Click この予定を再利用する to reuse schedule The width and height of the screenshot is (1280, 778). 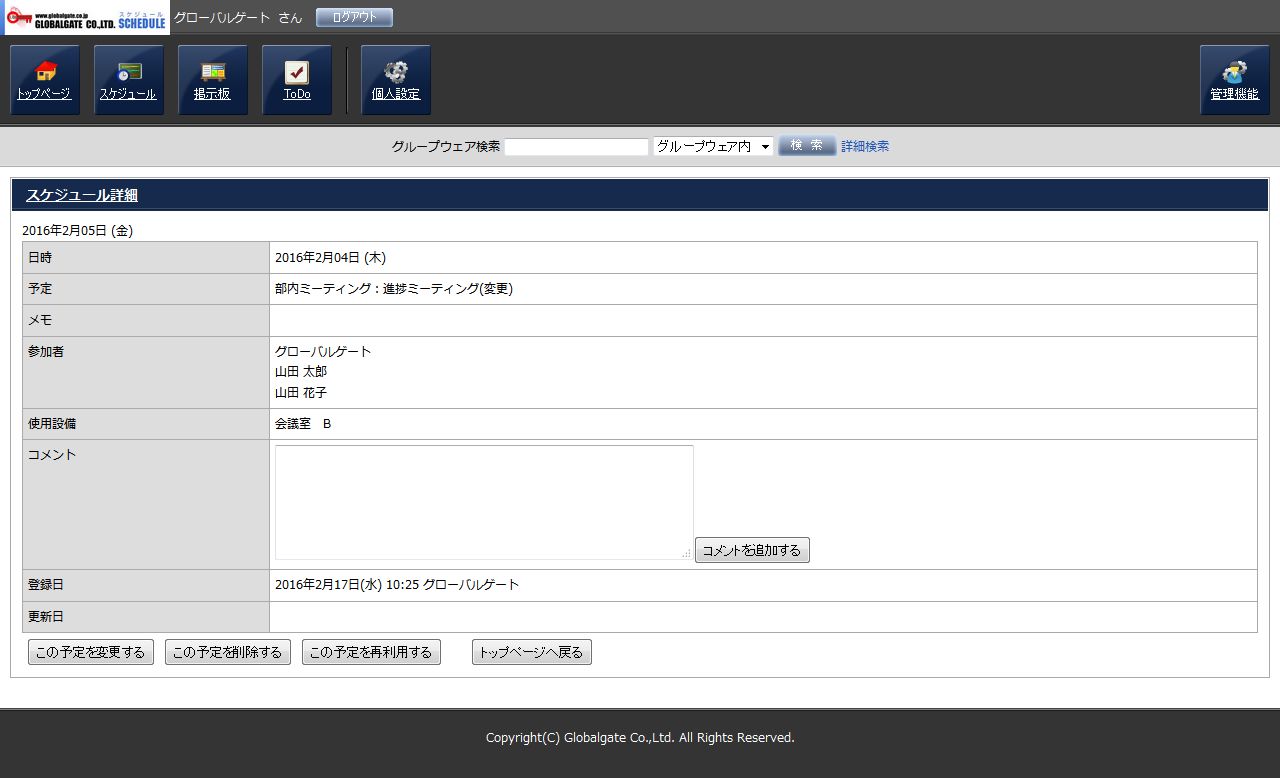tap(371, 652)
